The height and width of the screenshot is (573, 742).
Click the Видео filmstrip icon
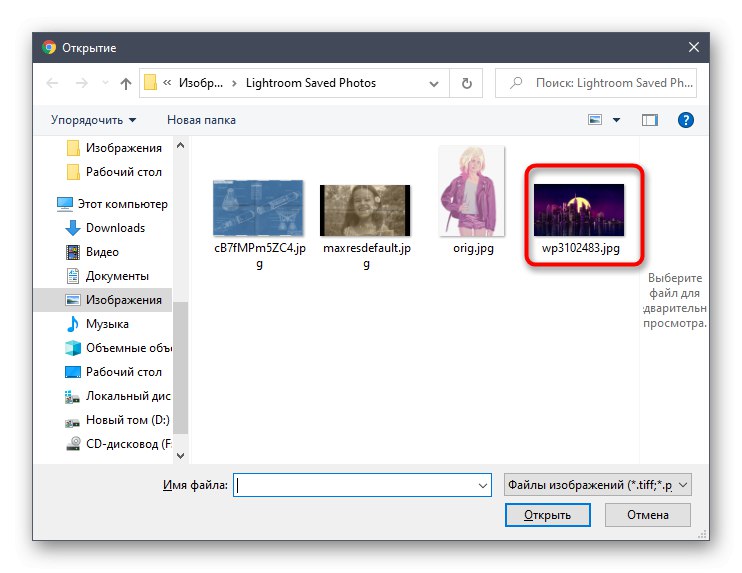click(x=73, y=252)
